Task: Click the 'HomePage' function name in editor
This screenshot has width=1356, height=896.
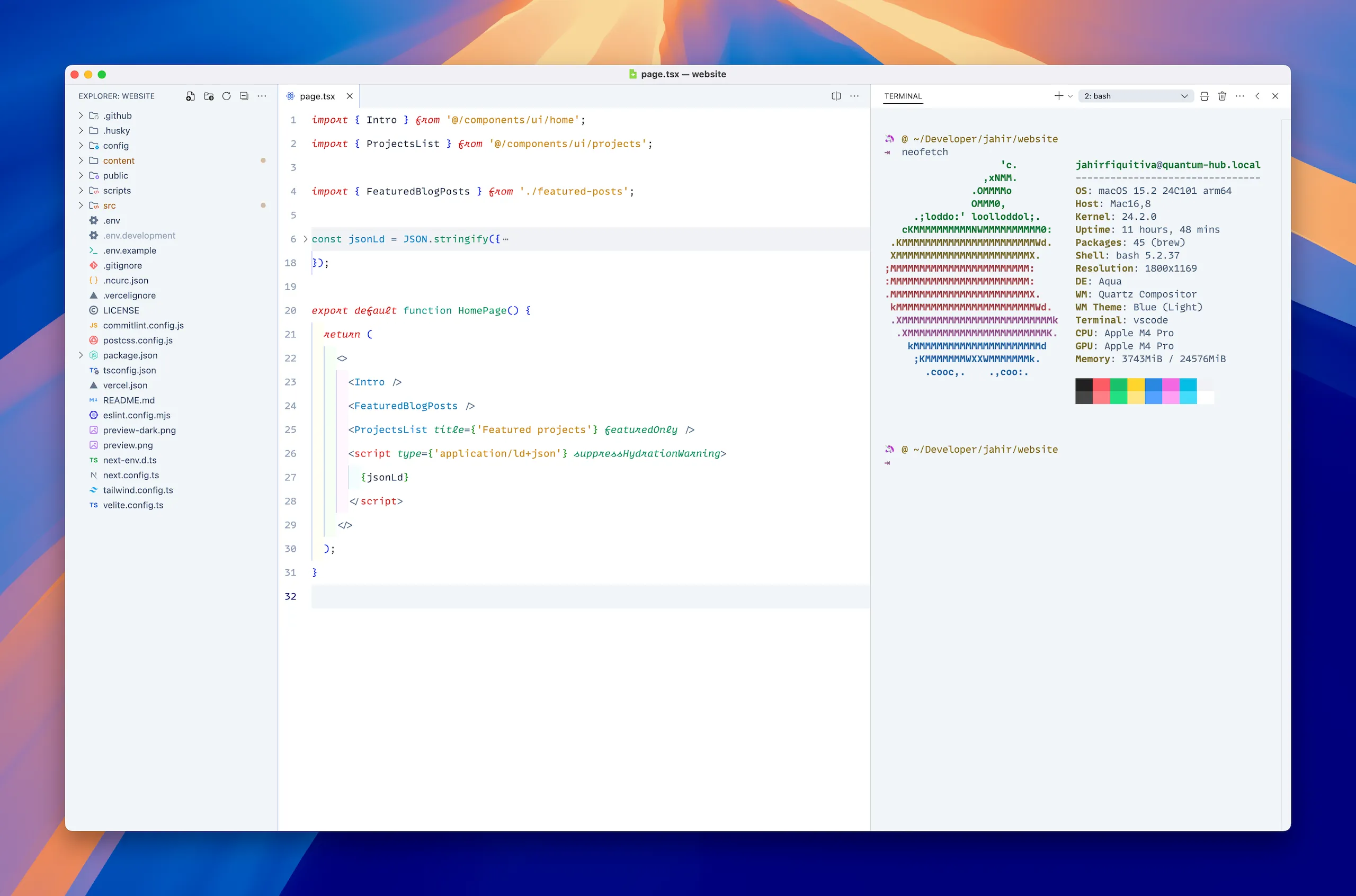Action: point(483,310)
